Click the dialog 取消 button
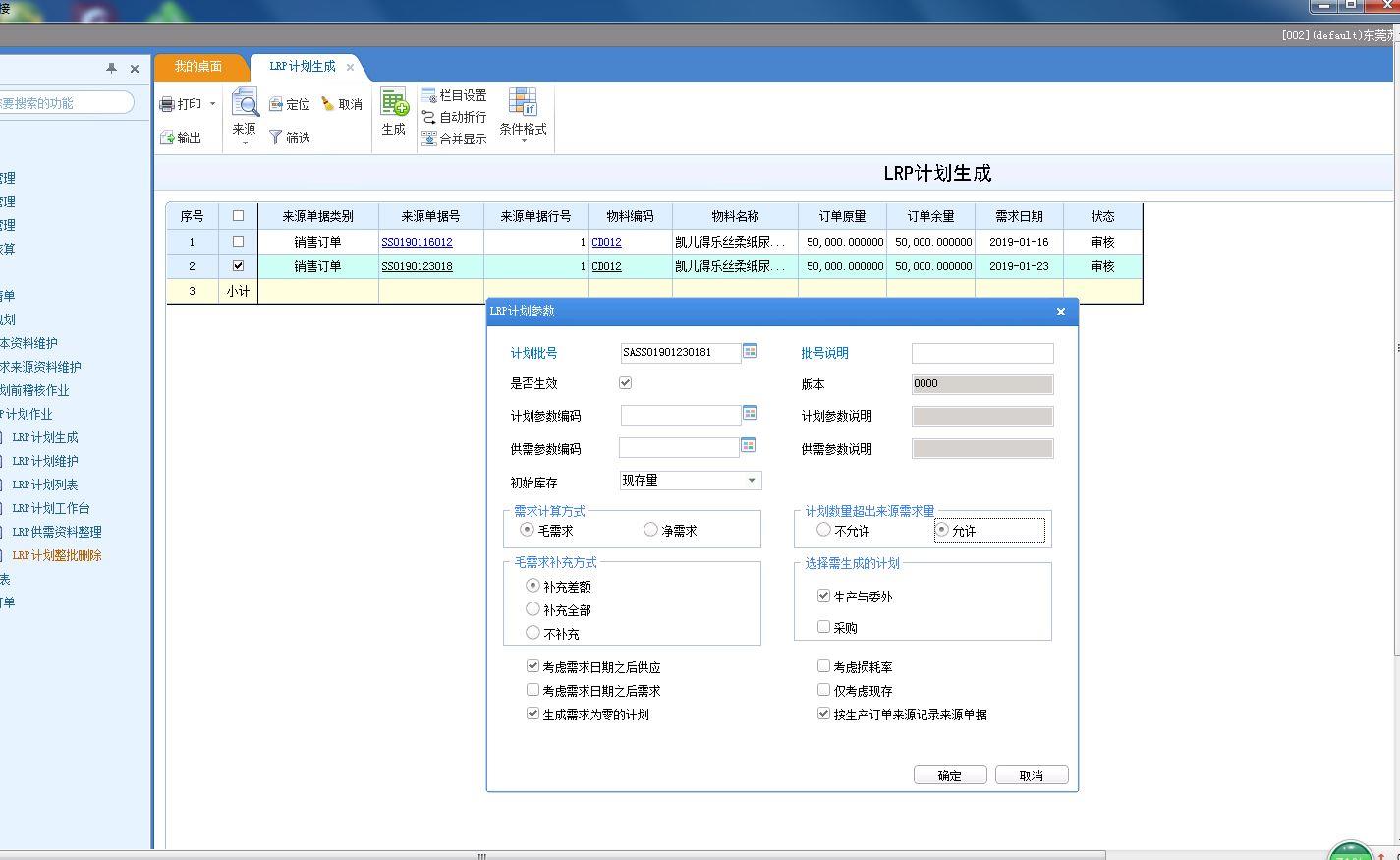The height and width of the screenshot is (860, 1400). click(x=1032, y=774)
